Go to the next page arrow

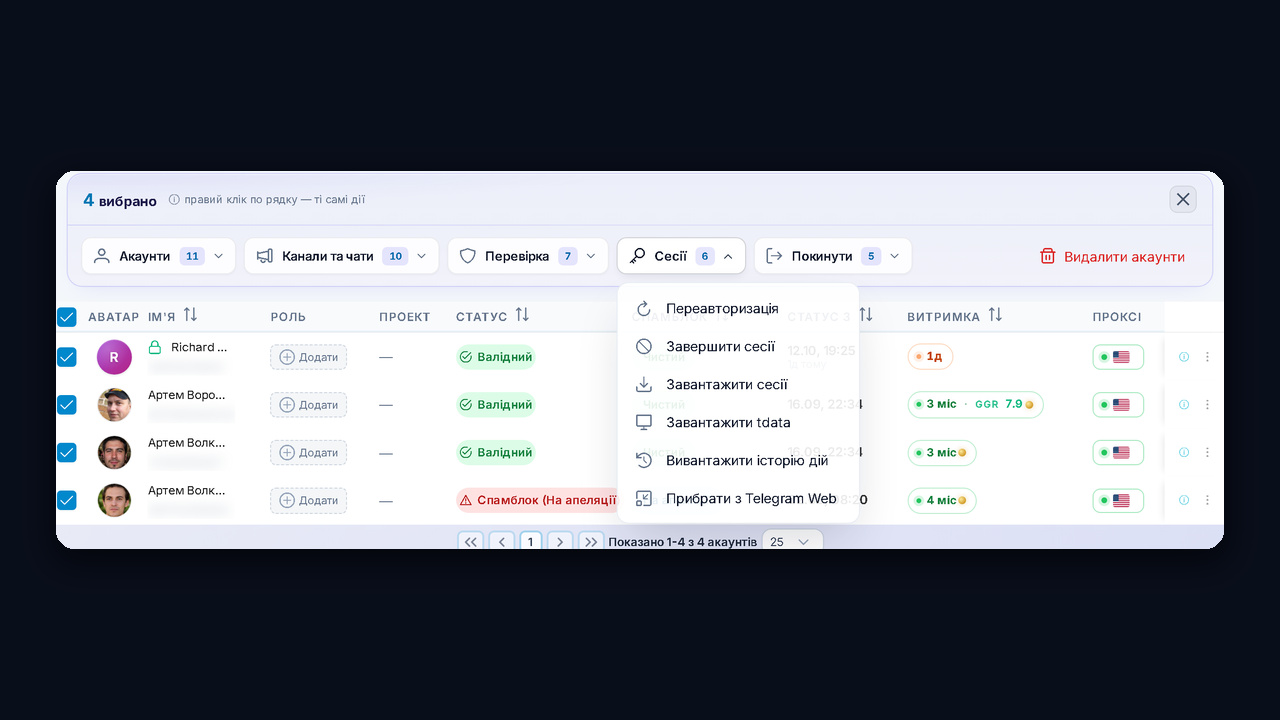560,541
